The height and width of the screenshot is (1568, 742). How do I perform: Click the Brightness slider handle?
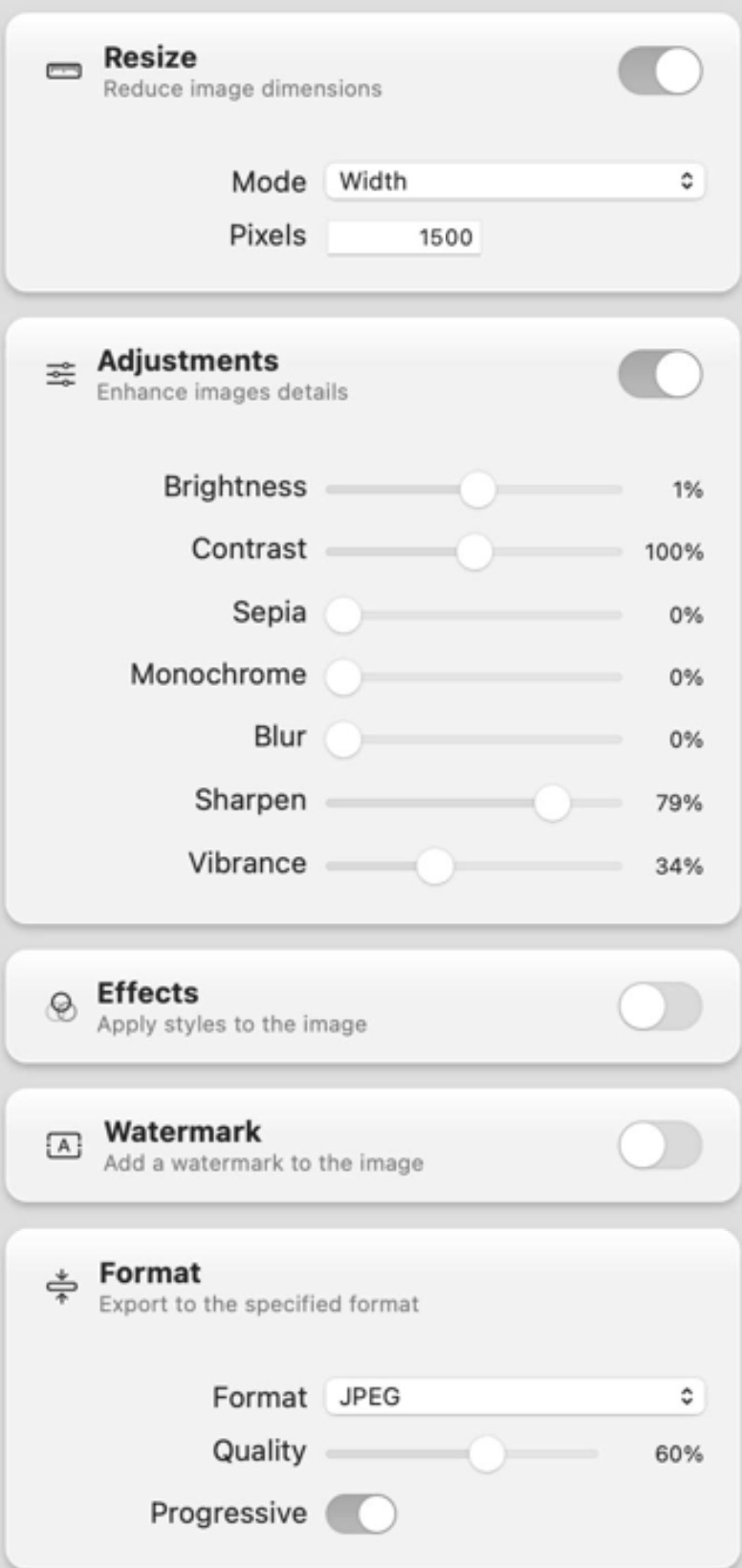point(477,490)
